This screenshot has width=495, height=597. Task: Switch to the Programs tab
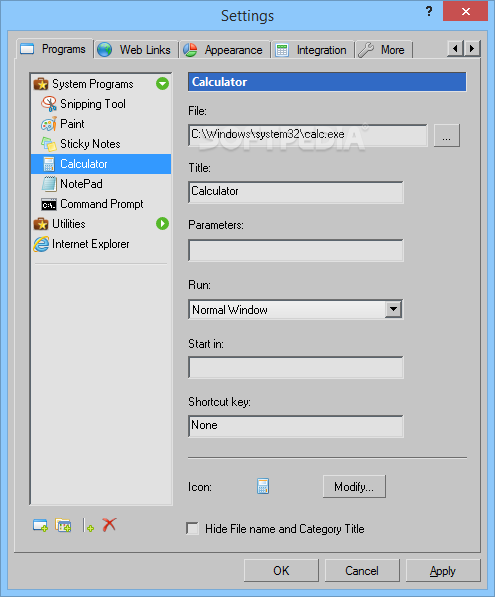[x=55, y=49]
